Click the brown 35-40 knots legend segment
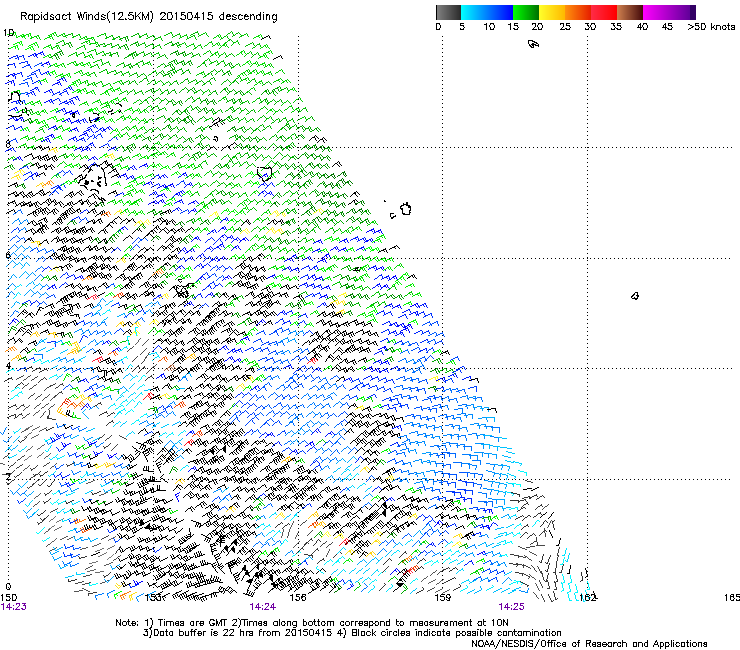The width and height of the screenshot is (740, 650). click(x=630, y=12)
